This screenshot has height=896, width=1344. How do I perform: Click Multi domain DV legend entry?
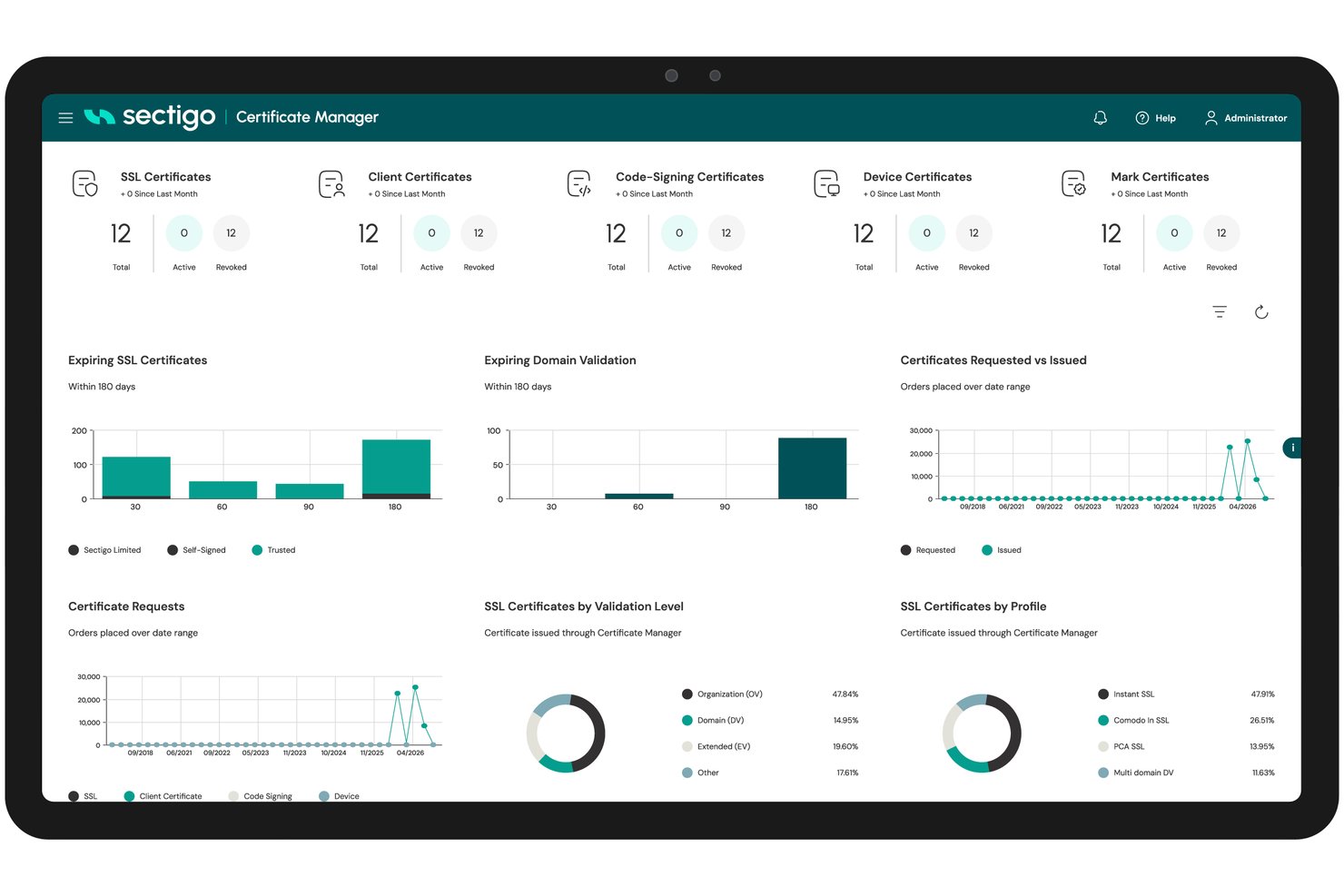tap(1136, 773)
